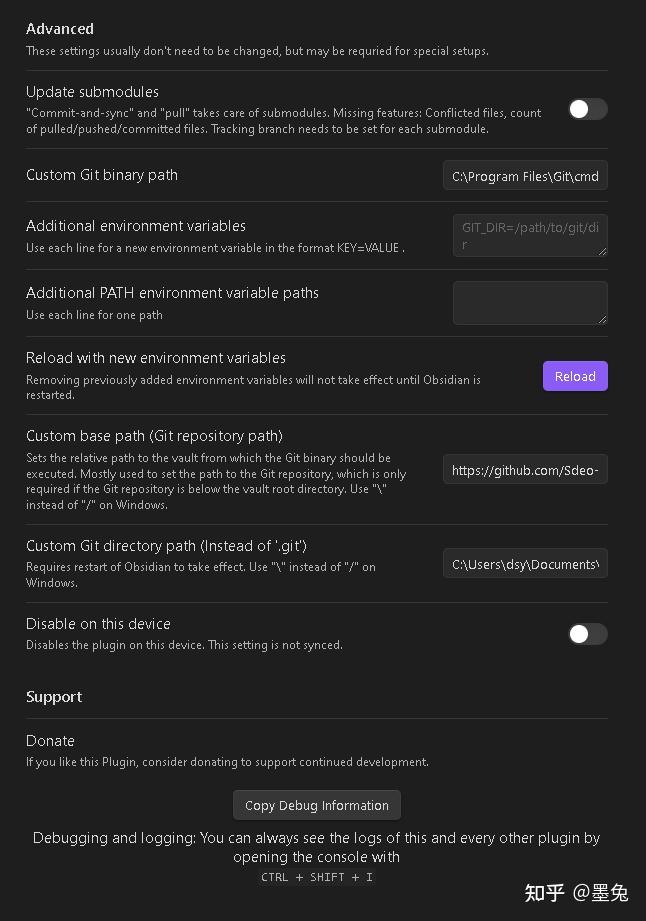Grab the environment variables textarea resize handle

[x=602, y=251]
